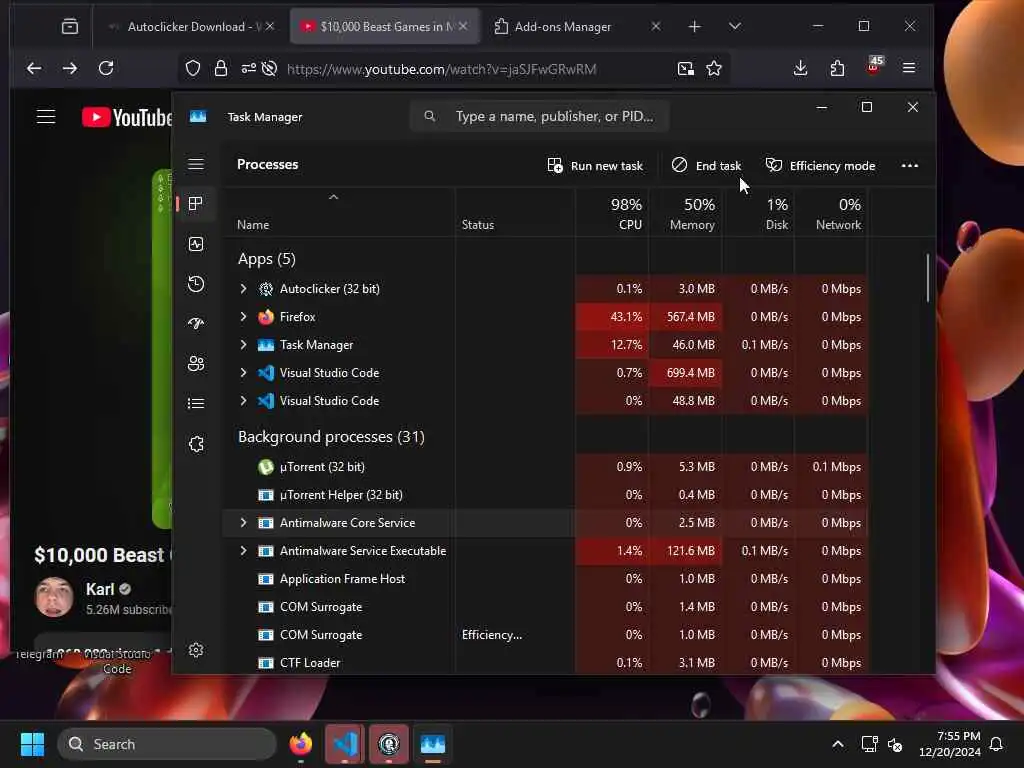Click the tracking protection shield icon

tap(193, 69)
